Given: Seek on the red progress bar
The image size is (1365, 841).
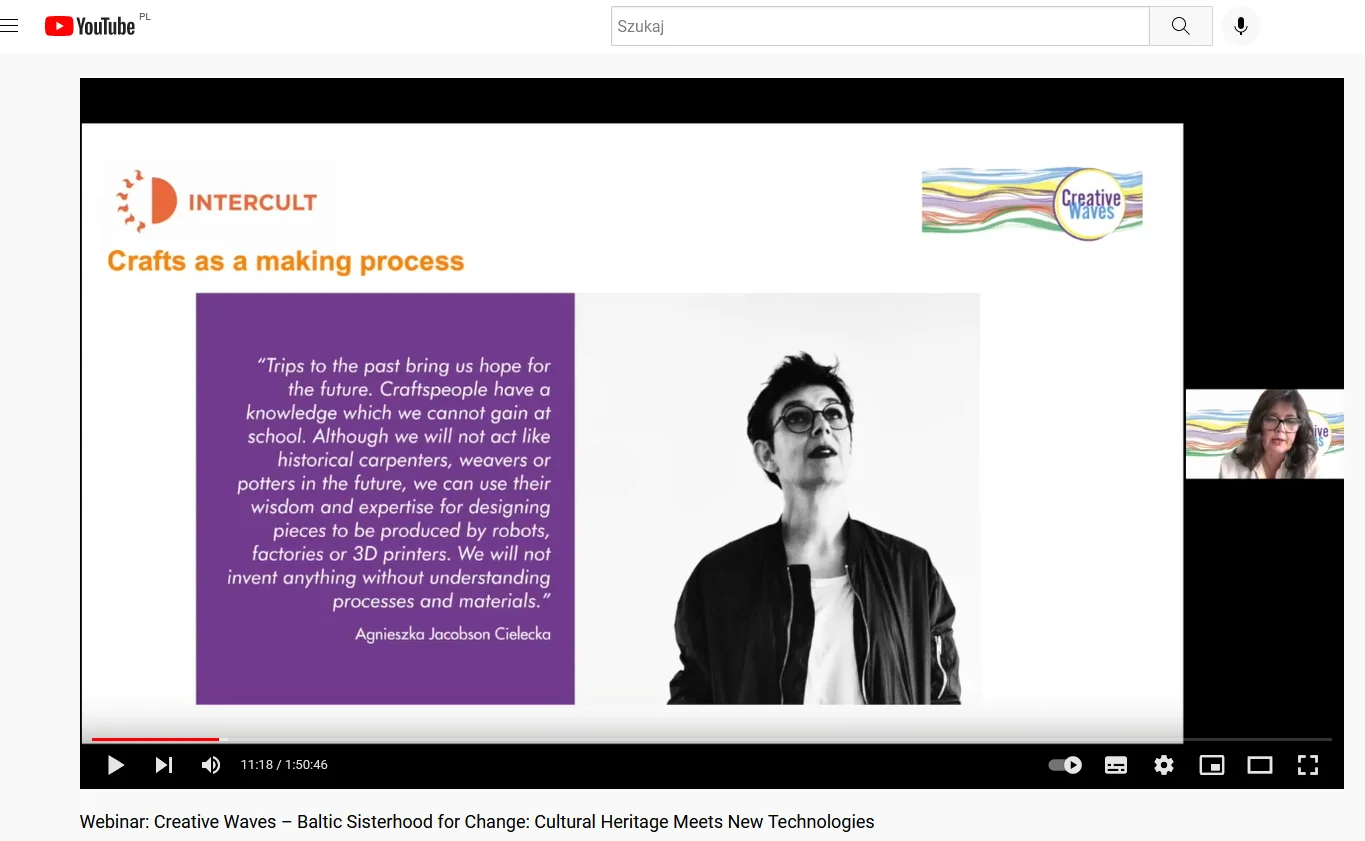Looking at the screenshot, I should pyautogui.click(x=155, y=739).
